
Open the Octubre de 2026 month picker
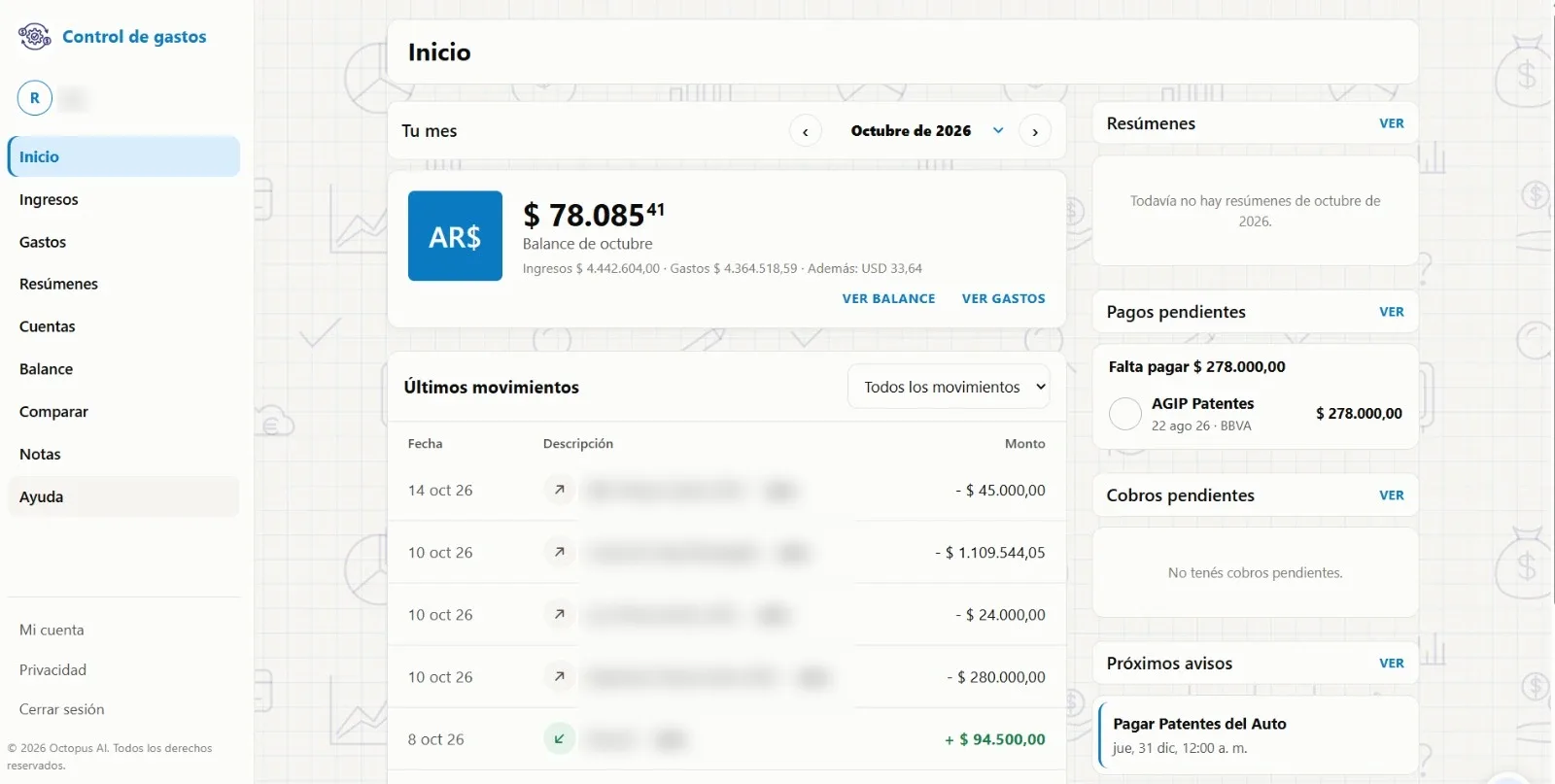926,130
